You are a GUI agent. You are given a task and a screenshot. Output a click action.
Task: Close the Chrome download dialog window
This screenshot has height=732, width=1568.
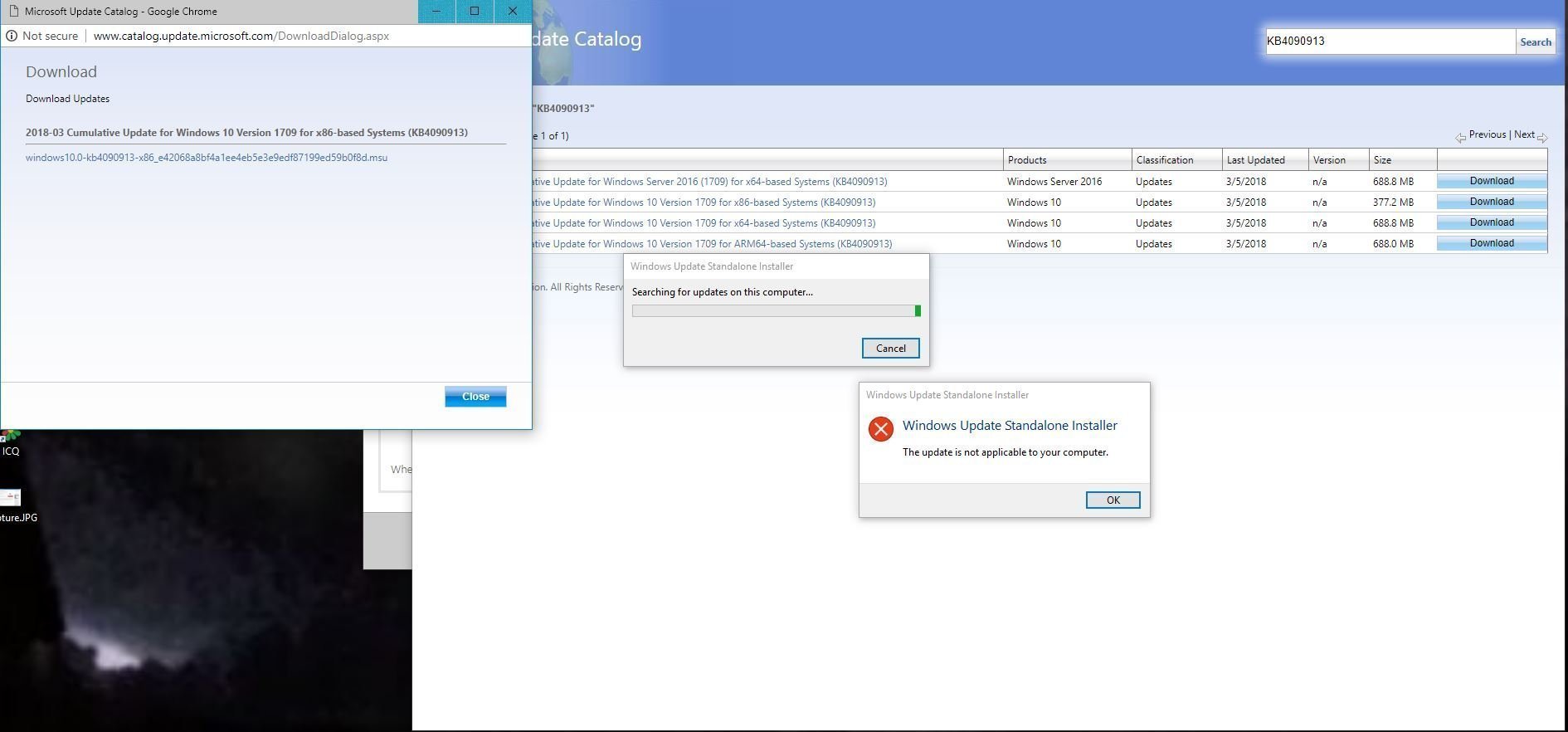click(x=513, y=12)
